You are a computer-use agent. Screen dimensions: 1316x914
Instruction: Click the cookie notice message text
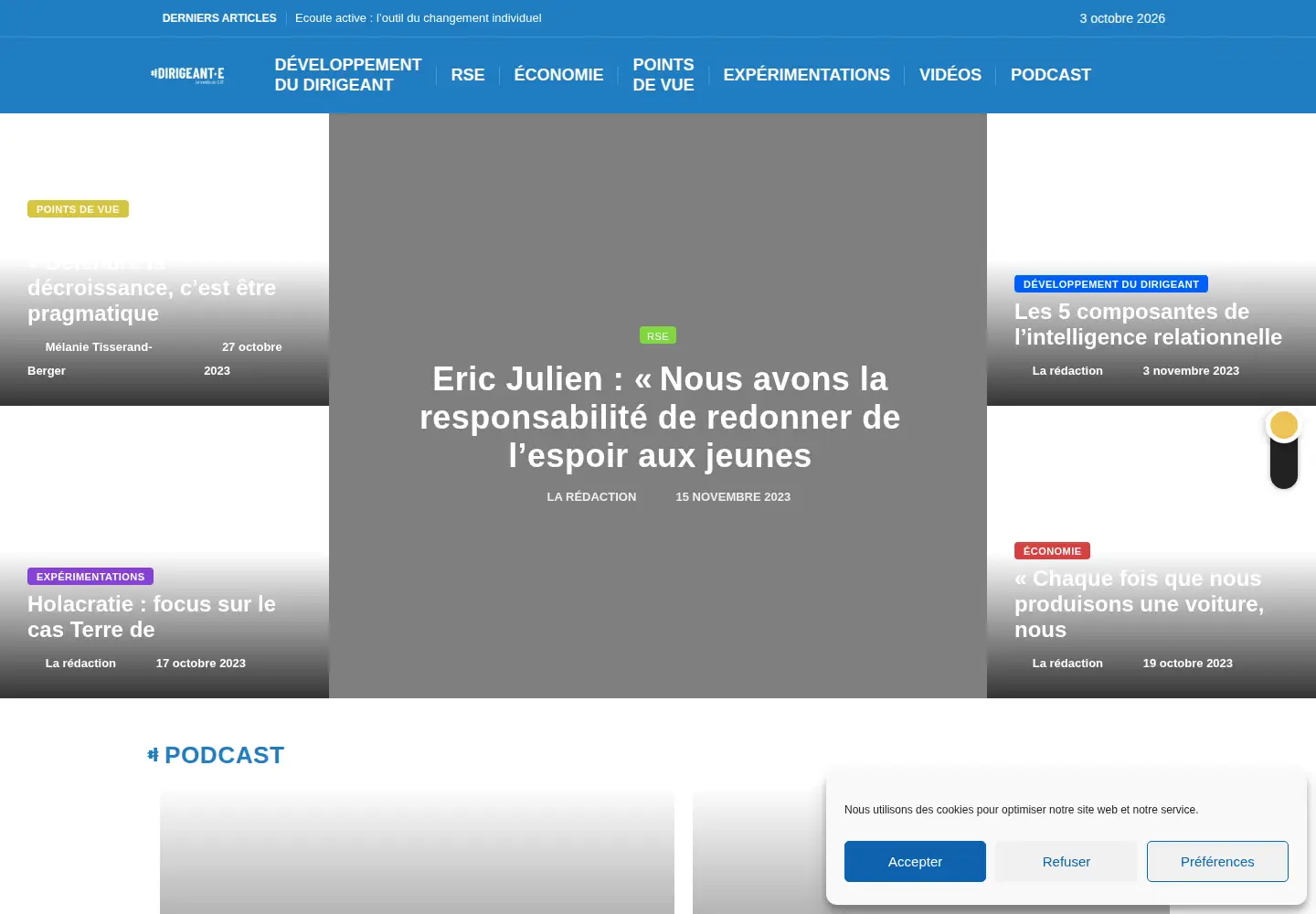1021,810
